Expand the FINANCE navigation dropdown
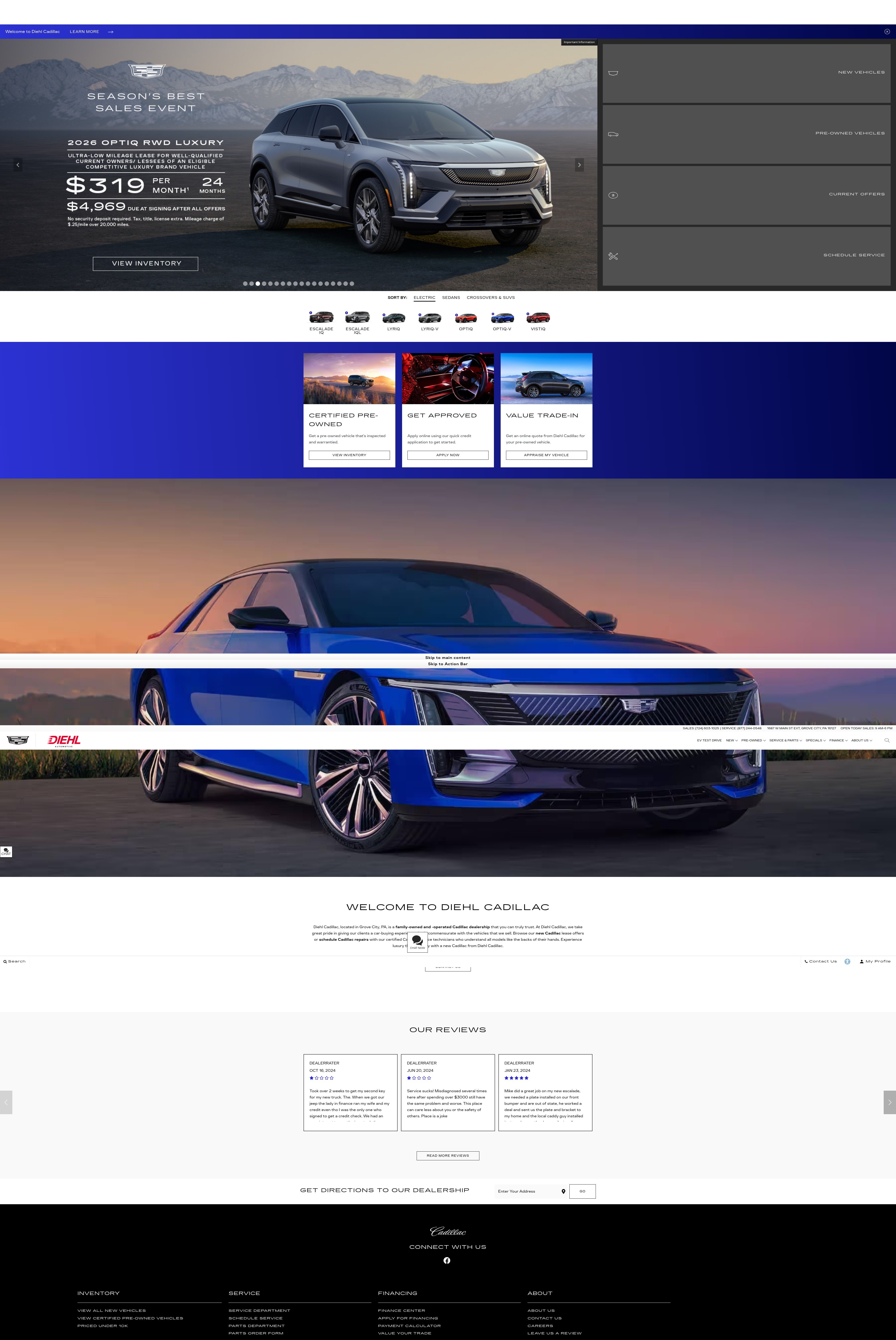The width and height of the screenshot is (896, 1340). (x=838, y=740)
